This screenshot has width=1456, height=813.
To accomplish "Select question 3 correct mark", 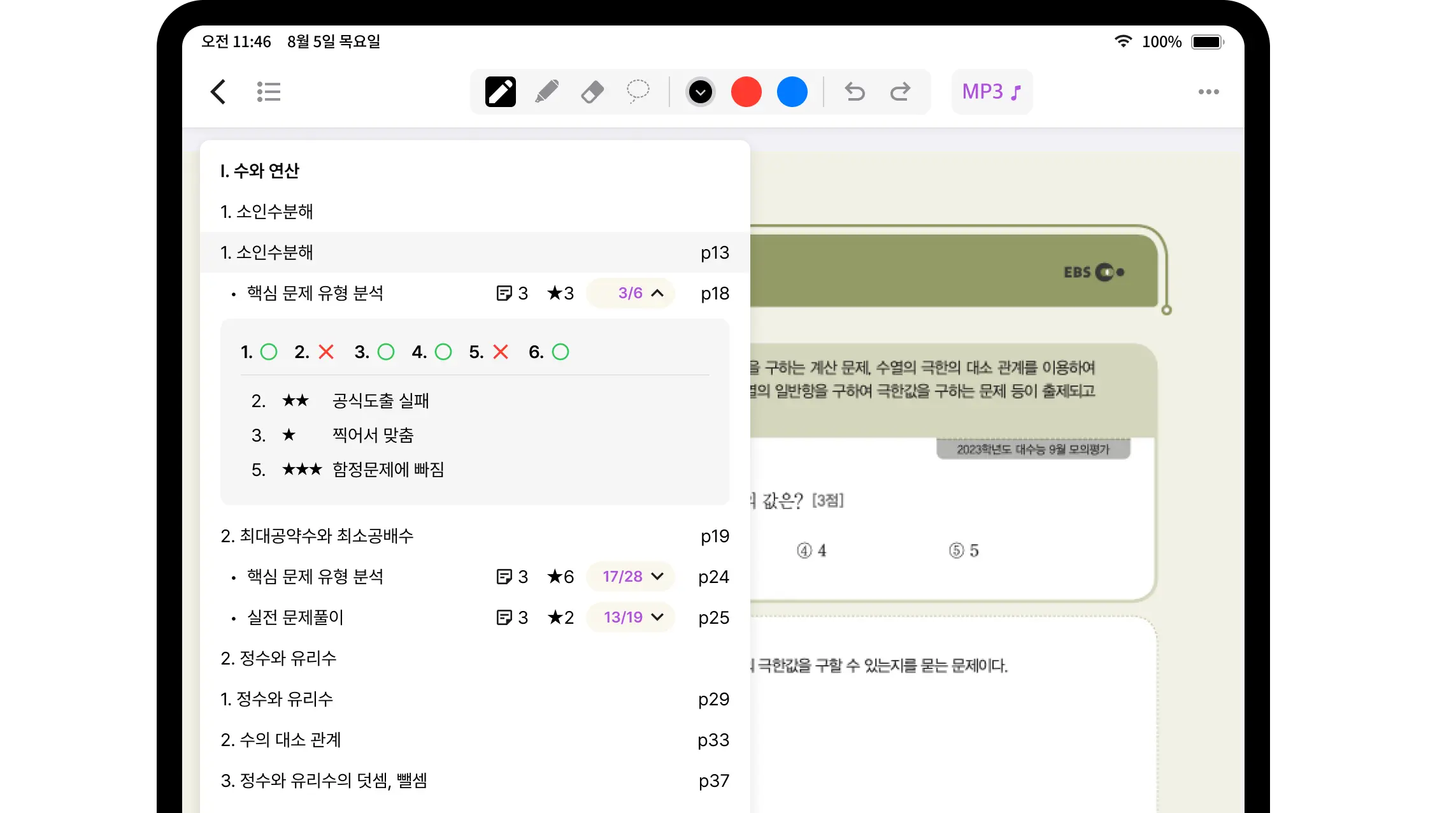I will pos(386,352).
